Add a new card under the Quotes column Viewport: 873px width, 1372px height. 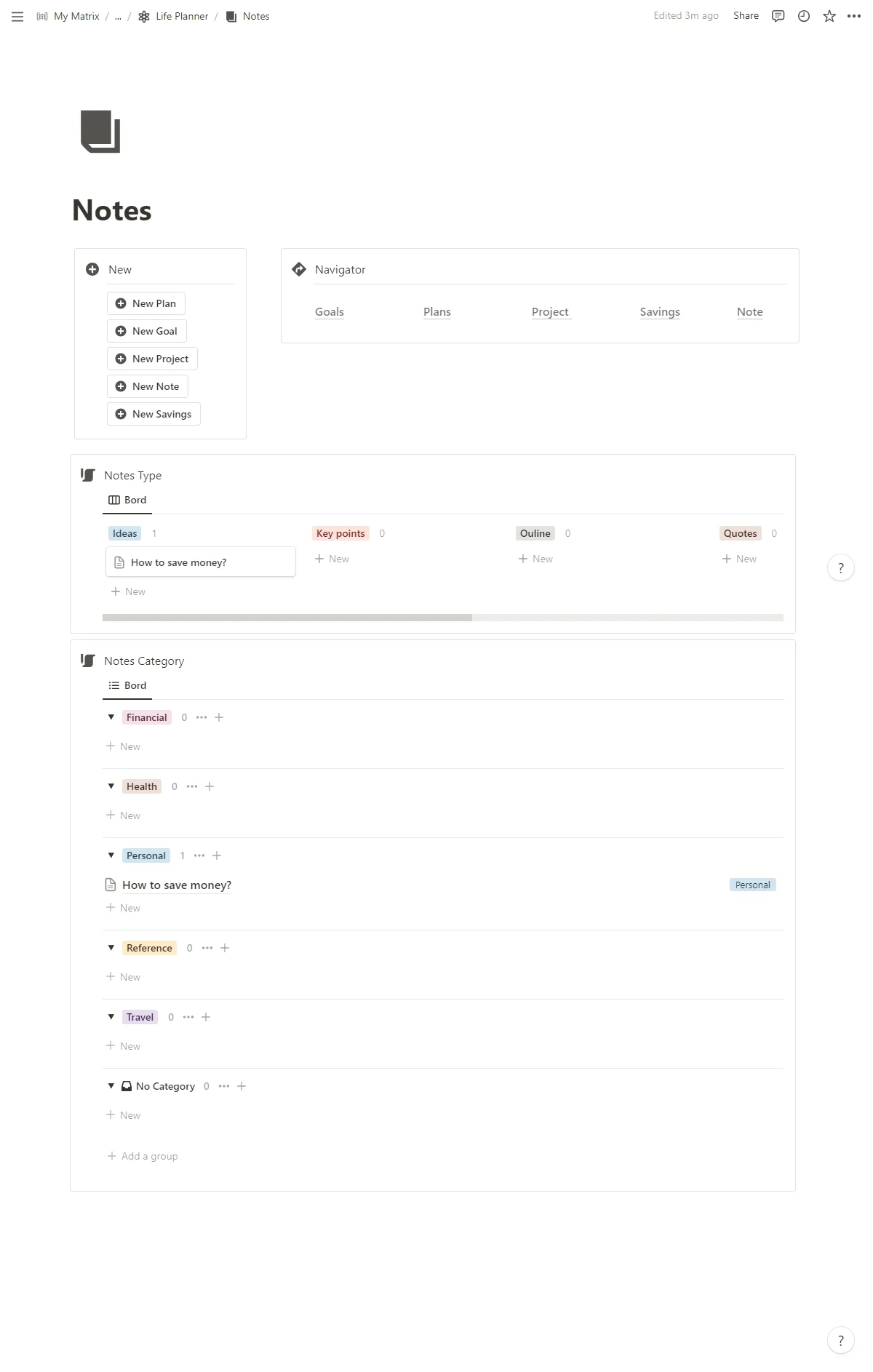point(739,559)
